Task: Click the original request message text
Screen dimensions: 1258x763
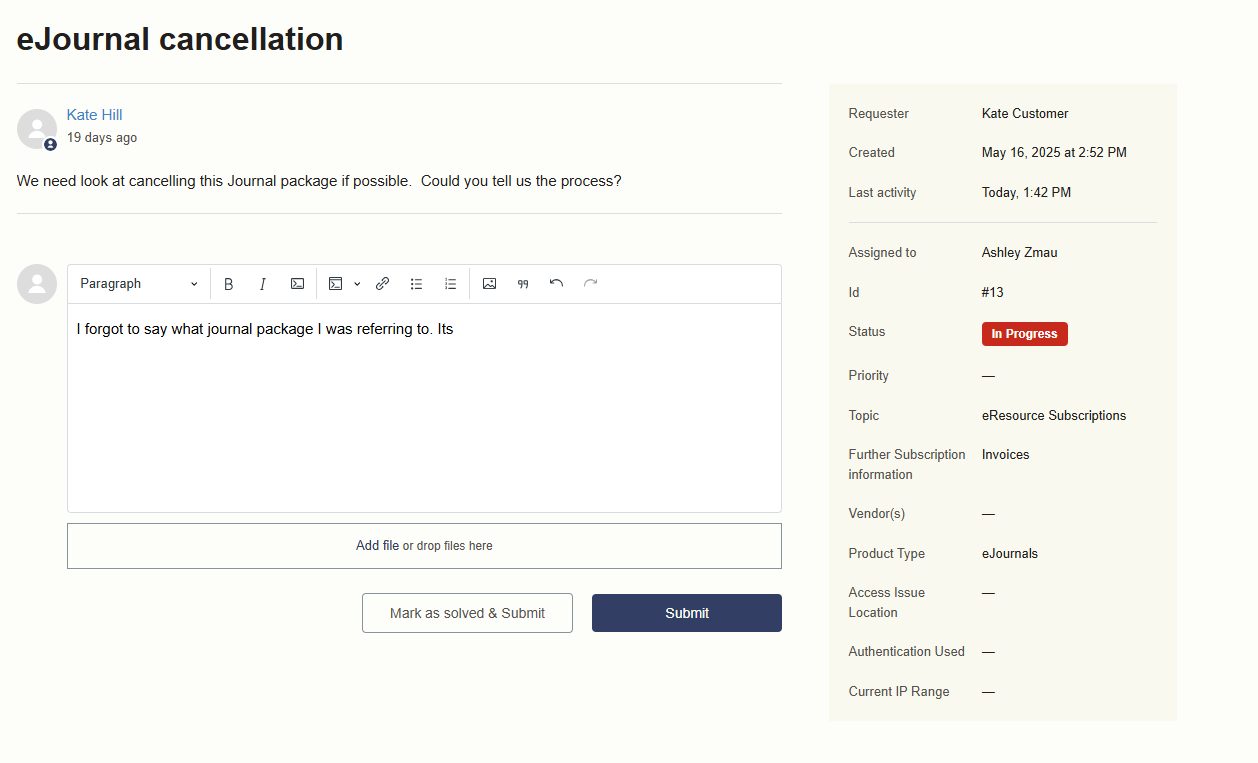Action: [x=319, y=182]
